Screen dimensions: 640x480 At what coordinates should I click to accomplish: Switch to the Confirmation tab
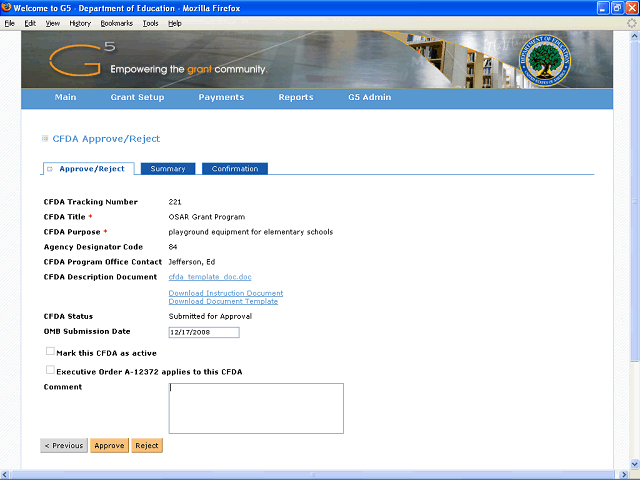tap(235, 169)
